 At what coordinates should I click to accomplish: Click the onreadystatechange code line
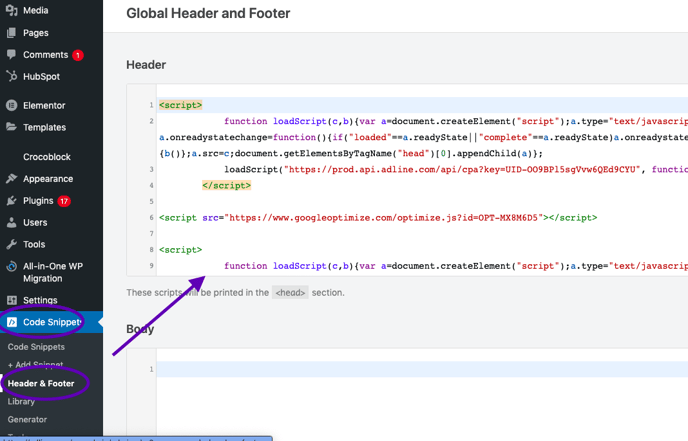[x=423, y=137]
